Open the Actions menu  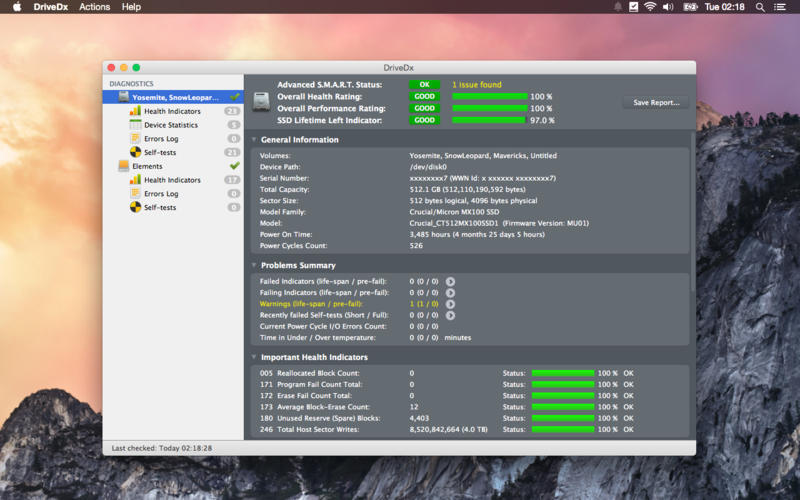pos(94,7)
